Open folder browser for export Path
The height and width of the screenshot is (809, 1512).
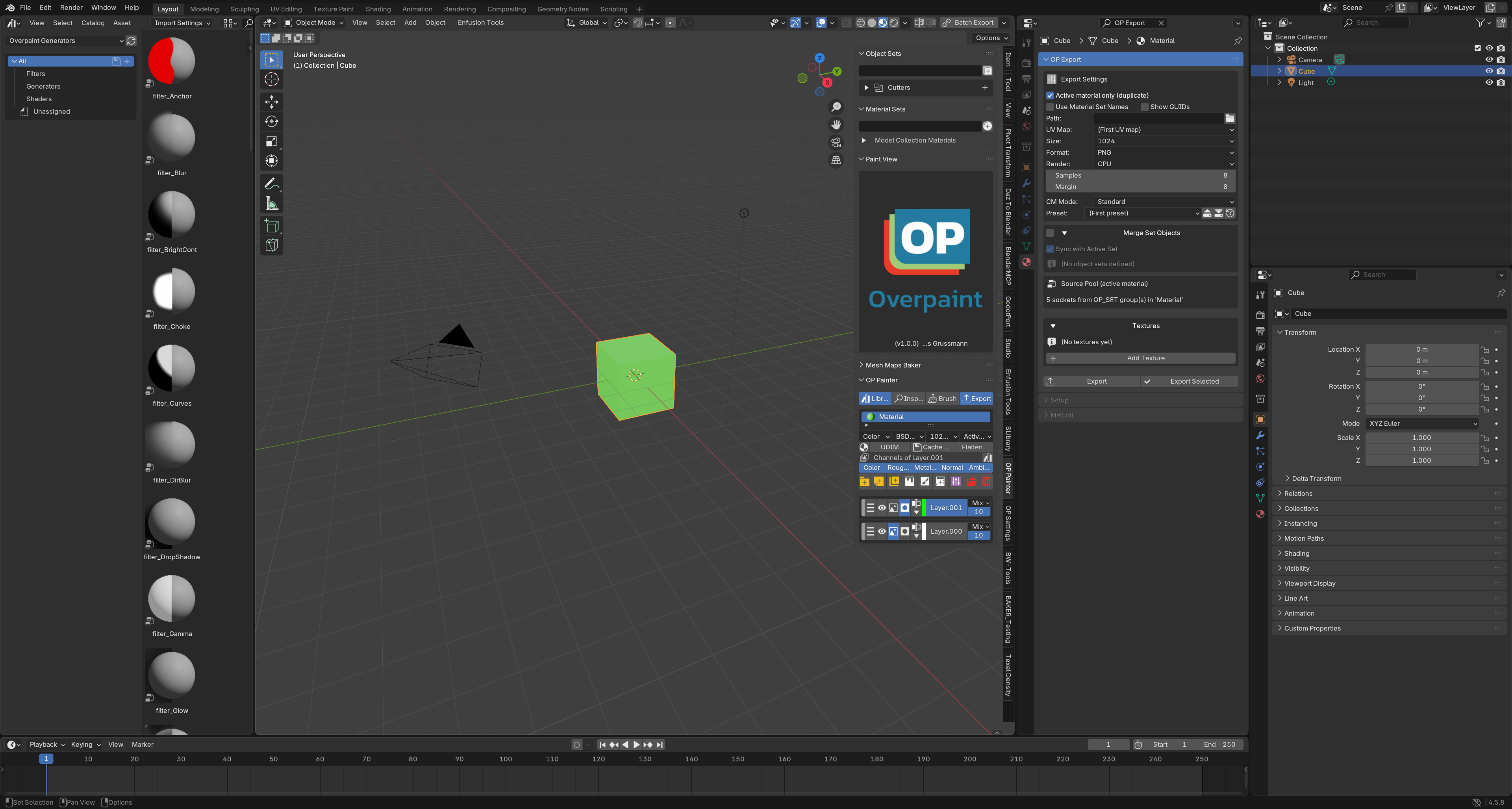[x=1230, y=118]
